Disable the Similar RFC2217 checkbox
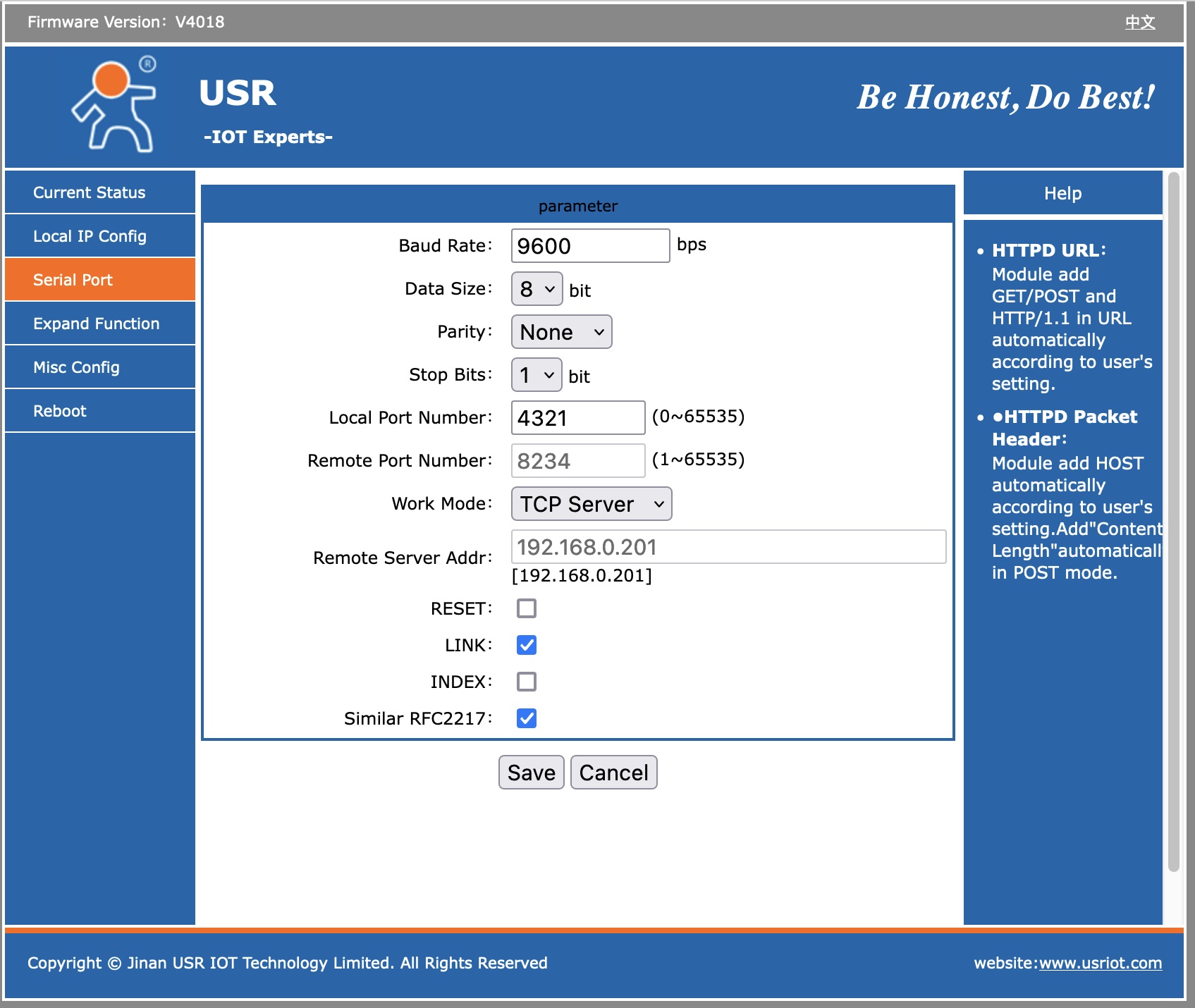 [x=526, y=718]
